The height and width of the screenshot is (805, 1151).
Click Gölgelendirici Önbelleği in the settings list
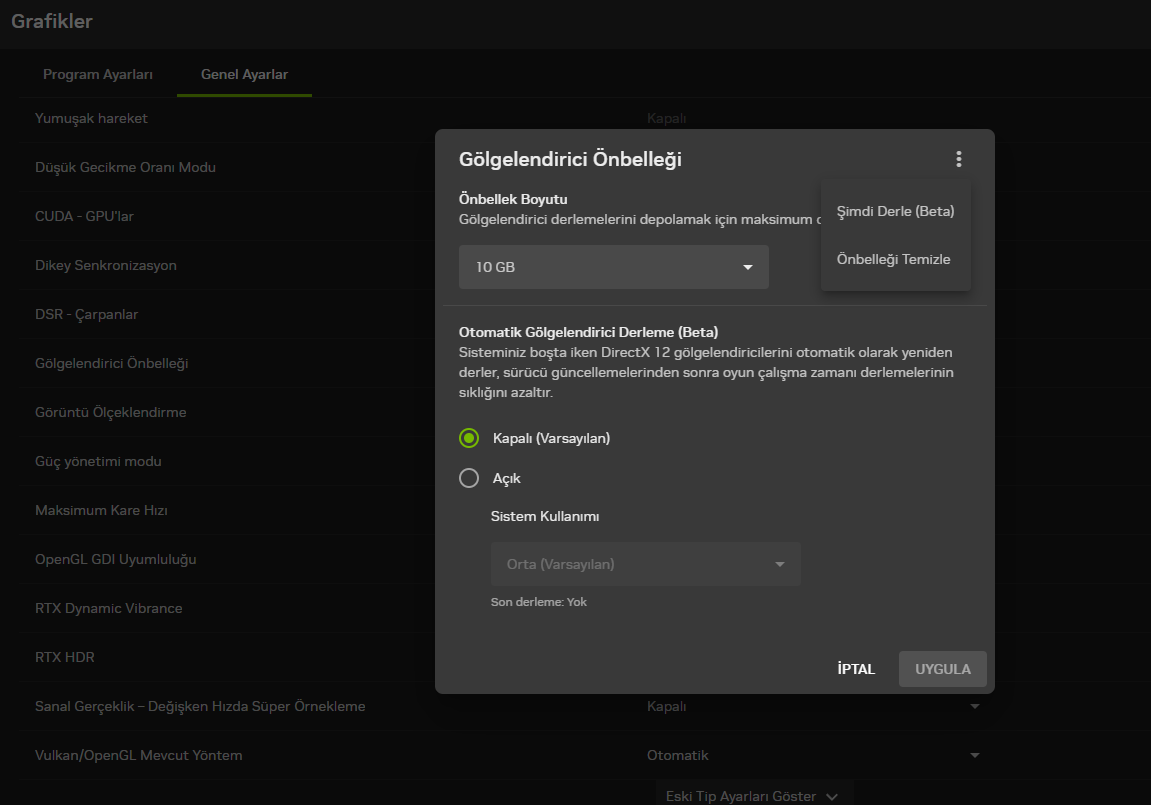(112, 363)
